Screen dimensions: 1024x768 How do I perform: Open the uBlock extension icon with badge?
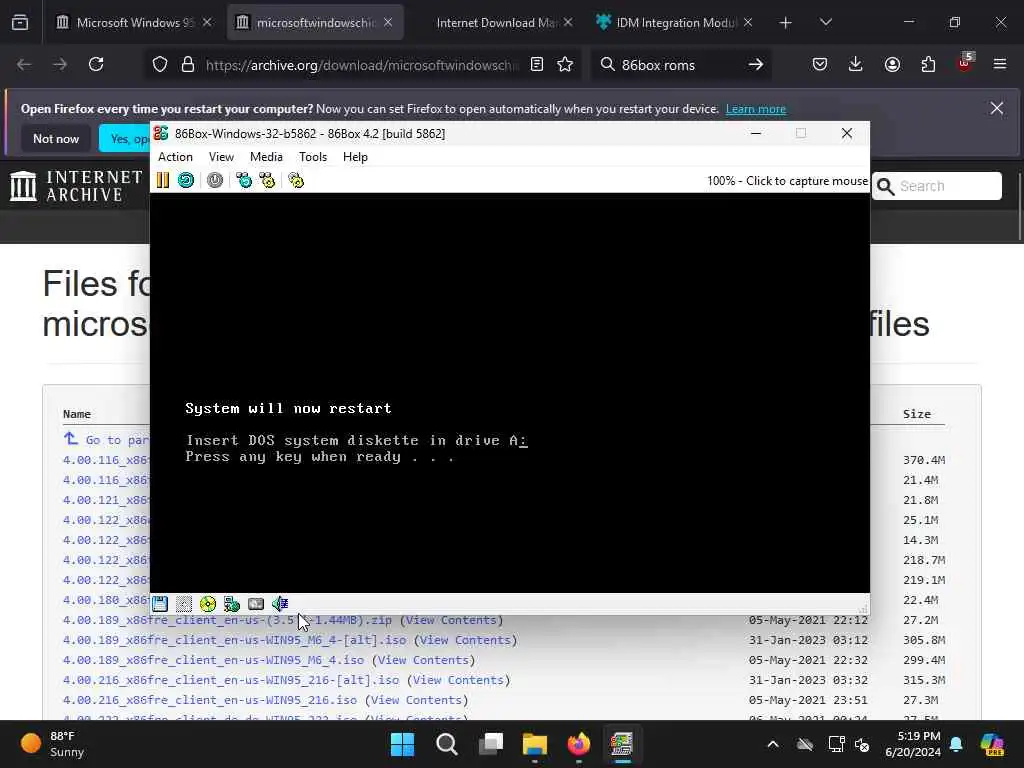(965, 63)
